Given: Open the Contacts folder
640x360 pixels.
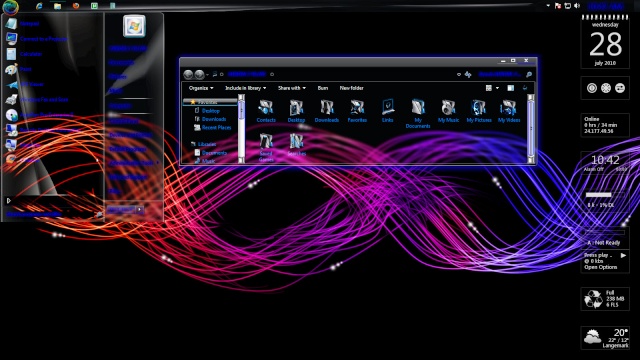Looking at the screenshot, I should 266,111.
